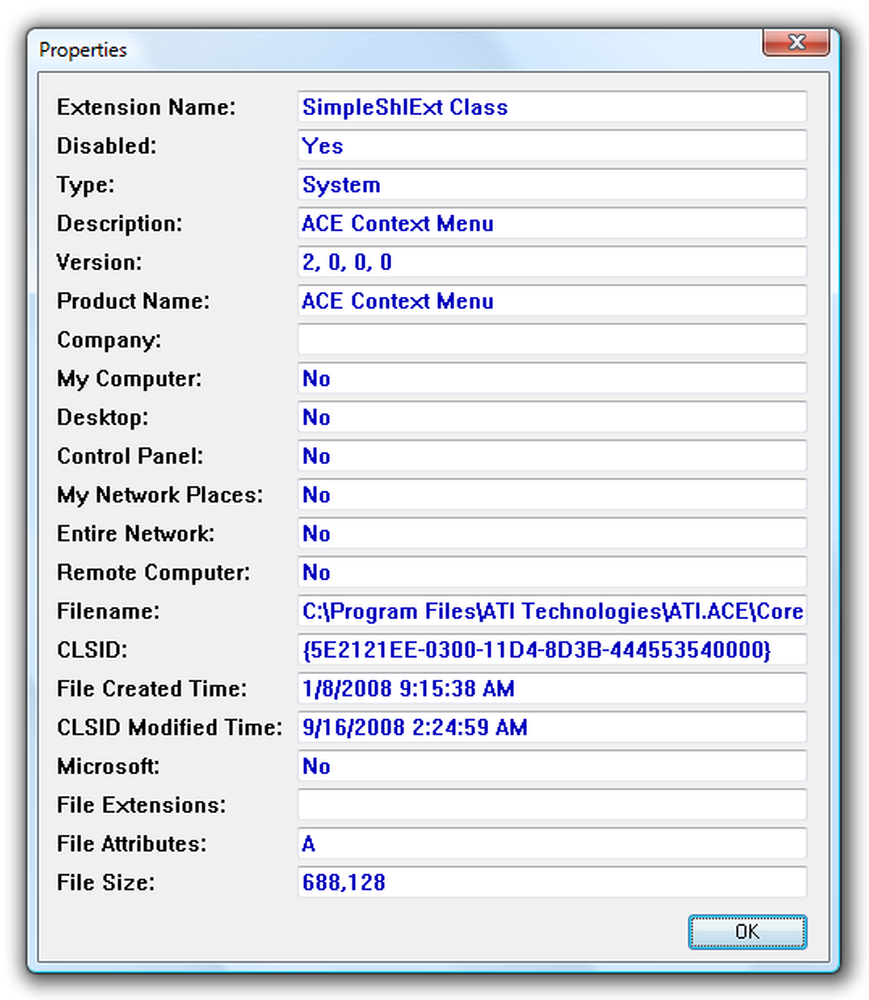Click the "Disabled:" label
This screenshot has width=869, height=1000.
click(x=106, y=146)
